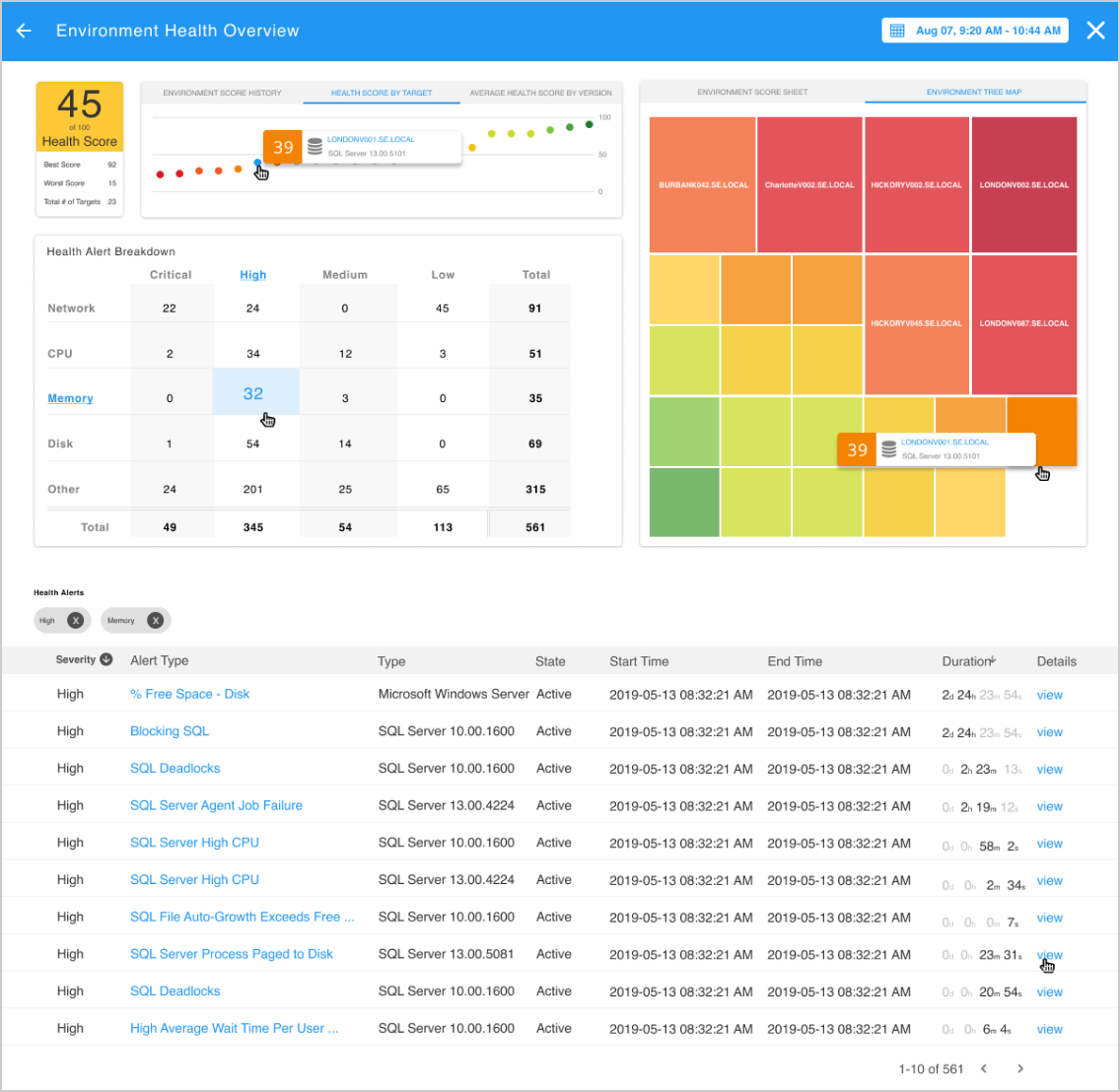Click the dark green dot on score chart

[590, 124]
